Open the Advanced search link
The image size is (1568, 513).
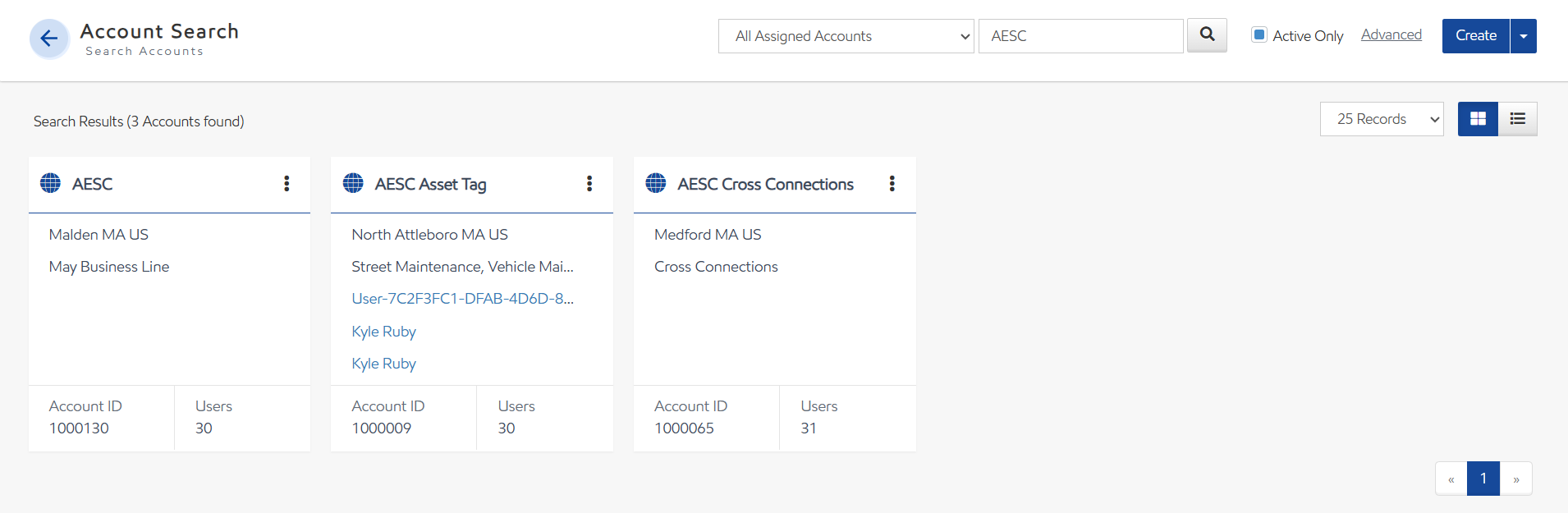[x=1391, y=34]
